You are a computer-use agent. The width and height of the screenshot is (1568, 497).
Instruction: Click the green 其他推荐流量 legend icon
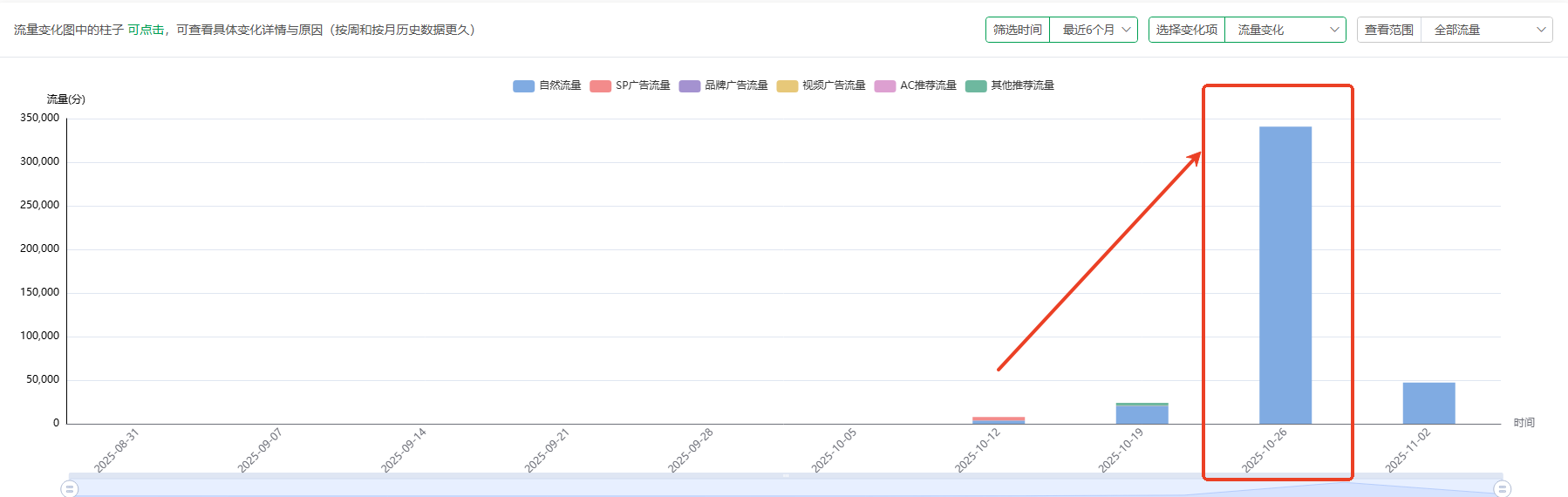[976, 85]
